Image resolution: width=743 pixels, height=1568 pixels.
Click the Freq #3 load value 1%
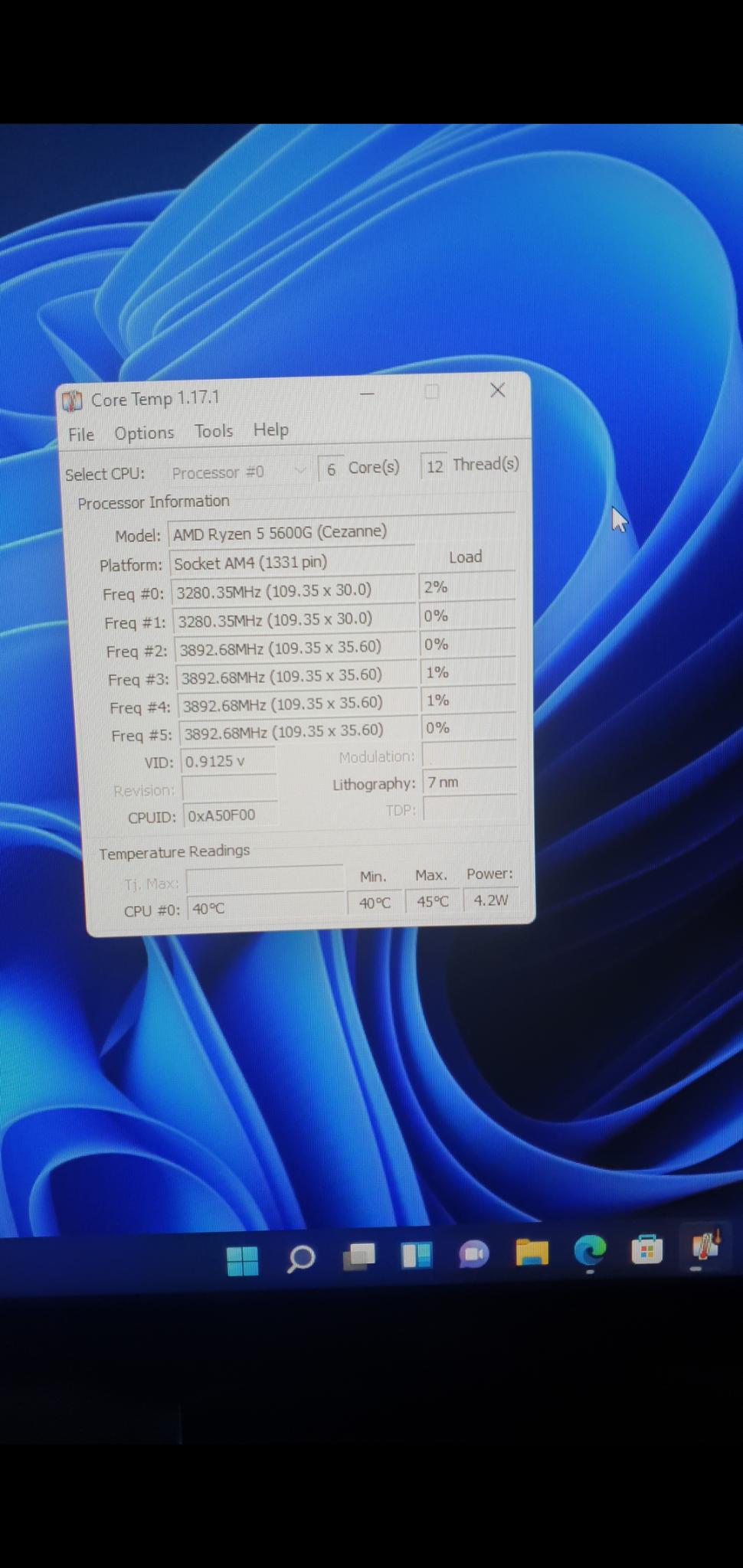(467, 672)
